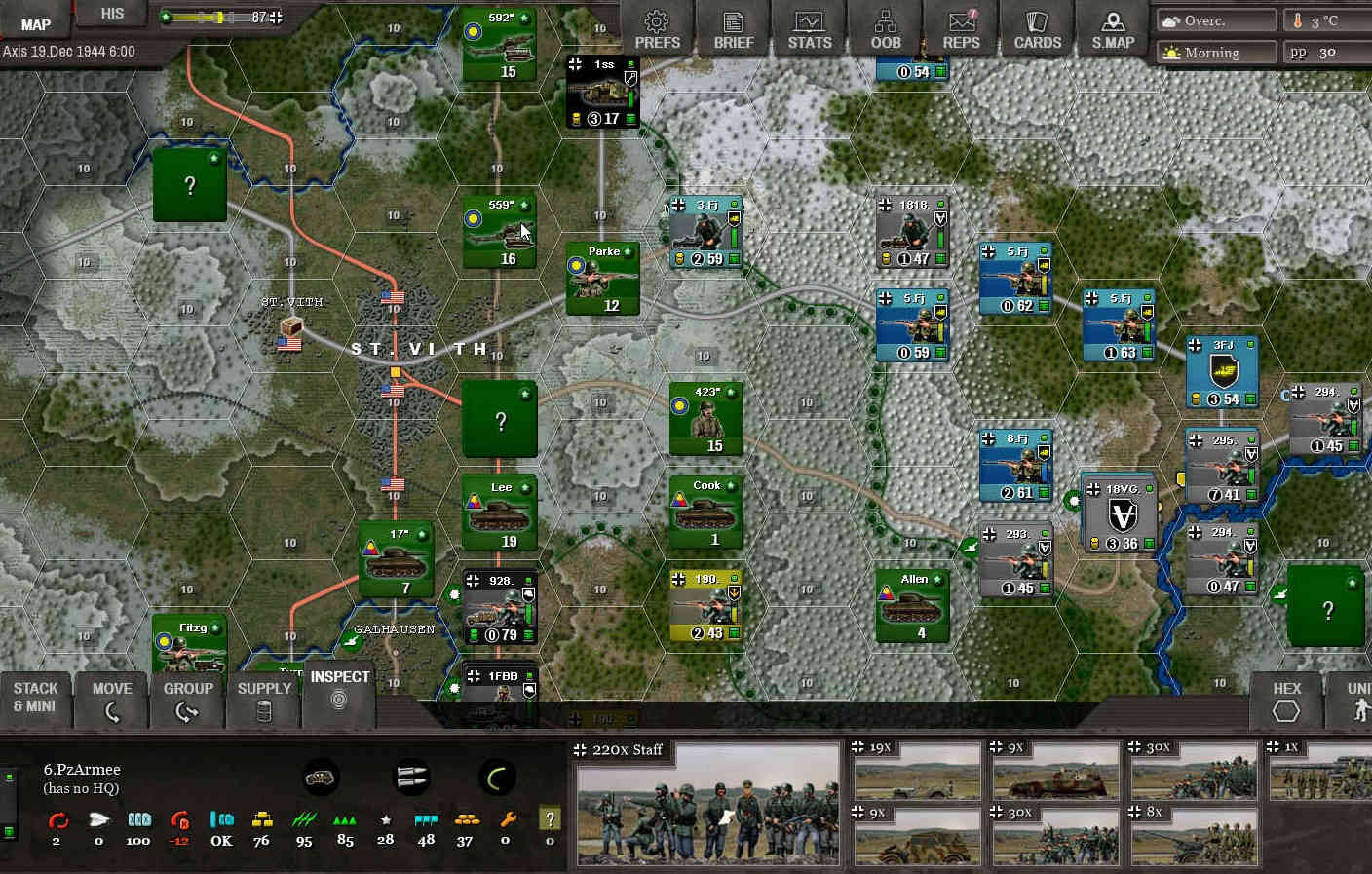The height and width of the screenshot is (874, 1372).
Task: Switch to the MAP tab
Action: point(36,21)
